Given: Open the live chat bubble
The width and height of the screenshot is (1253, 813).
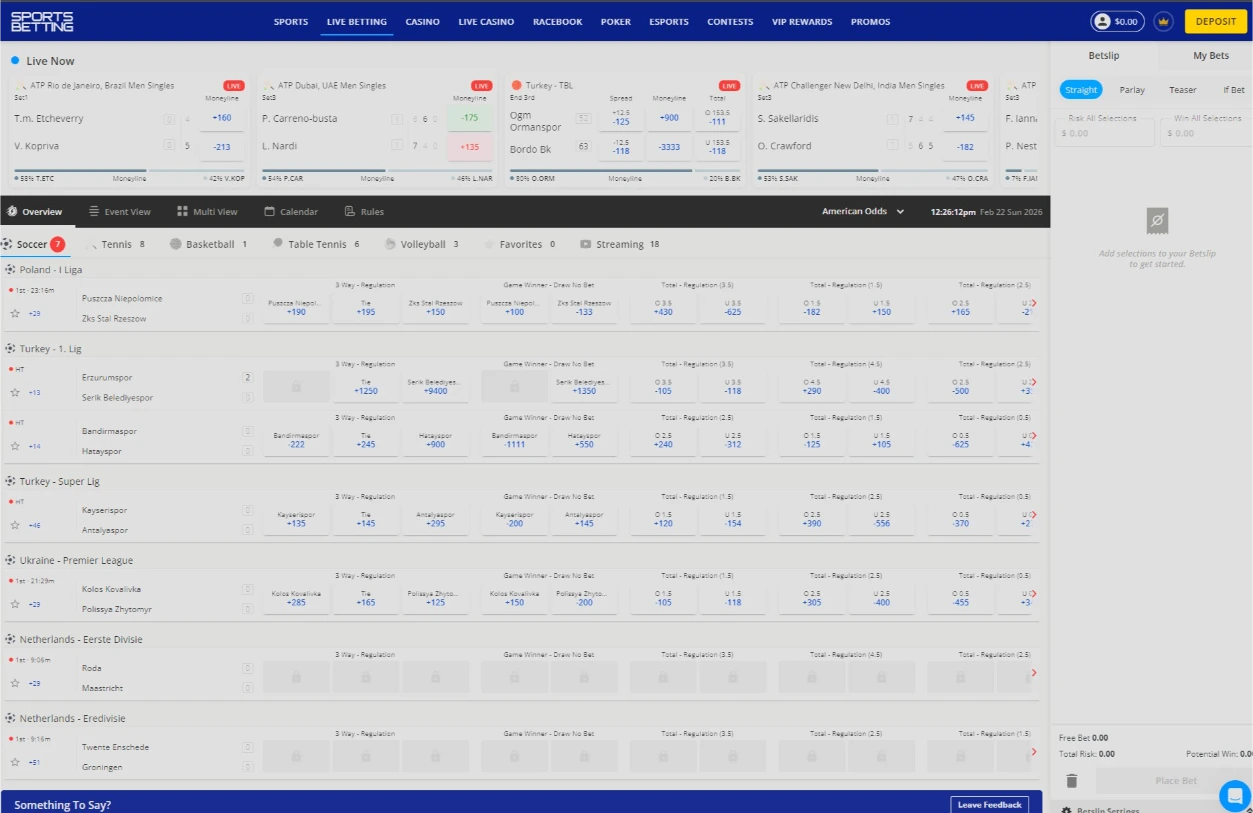Looking at the screenshot, I should click(x=1235, y=796).
